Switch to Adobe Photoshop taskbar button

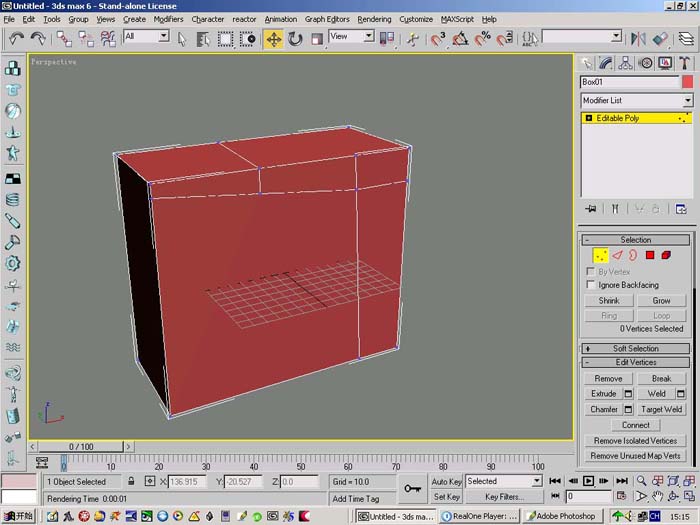pos(562,516)
